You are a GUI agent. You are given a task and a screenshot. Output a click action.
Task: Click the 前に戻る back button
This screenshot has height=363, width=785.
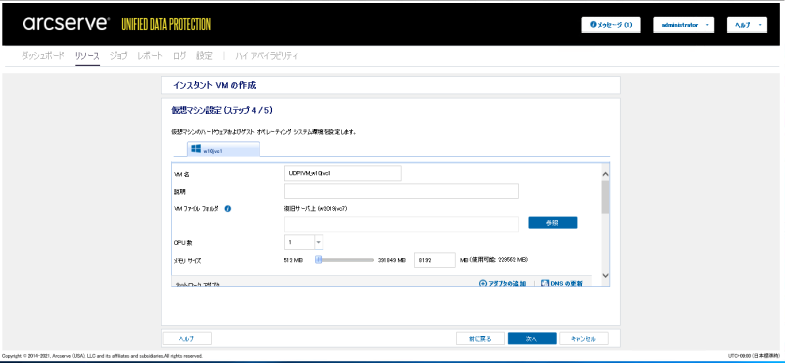pos(480,338)
